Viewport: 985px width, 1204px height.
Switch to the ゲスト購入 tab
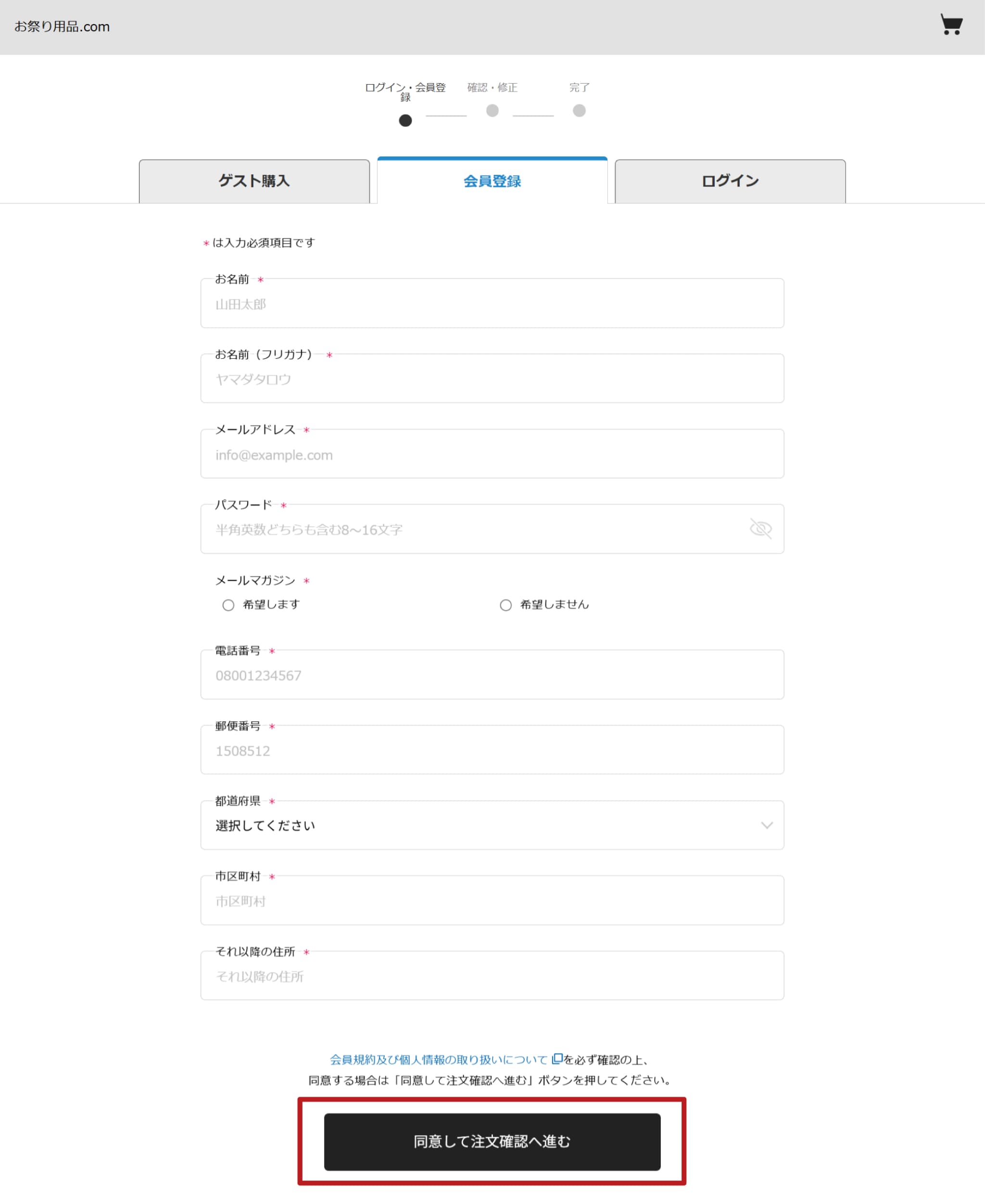click(x=253, y=181)
